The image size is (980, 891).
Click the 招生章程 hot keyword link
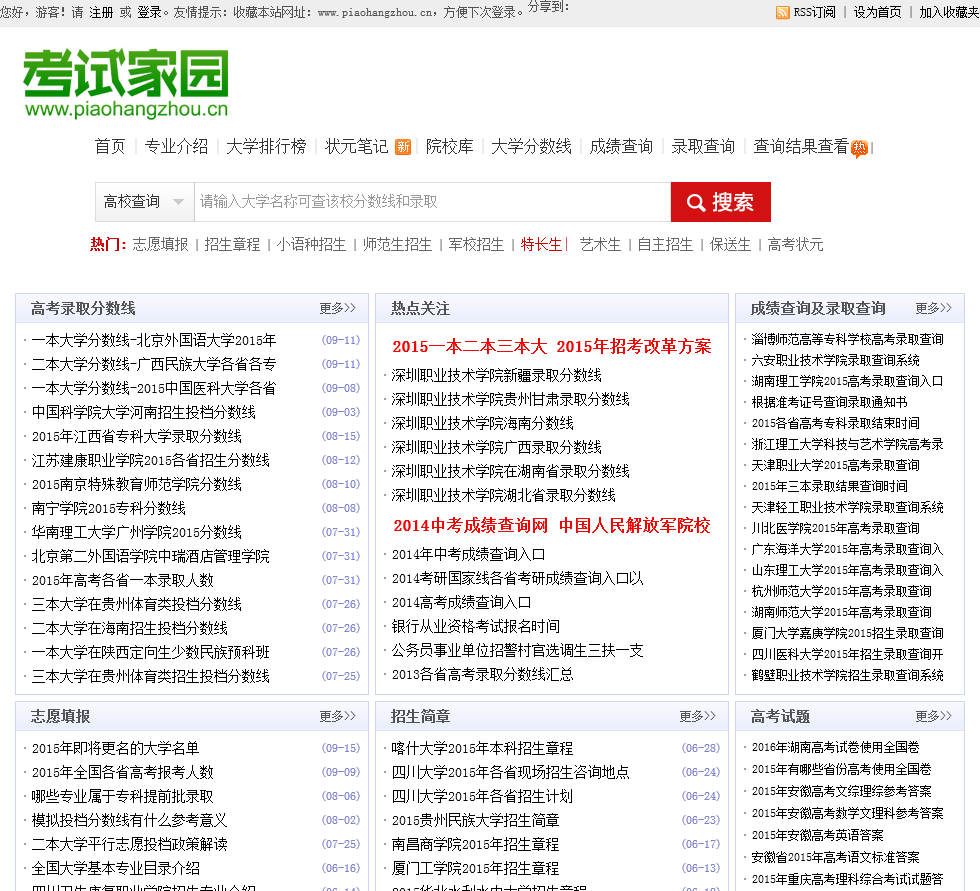232,244
